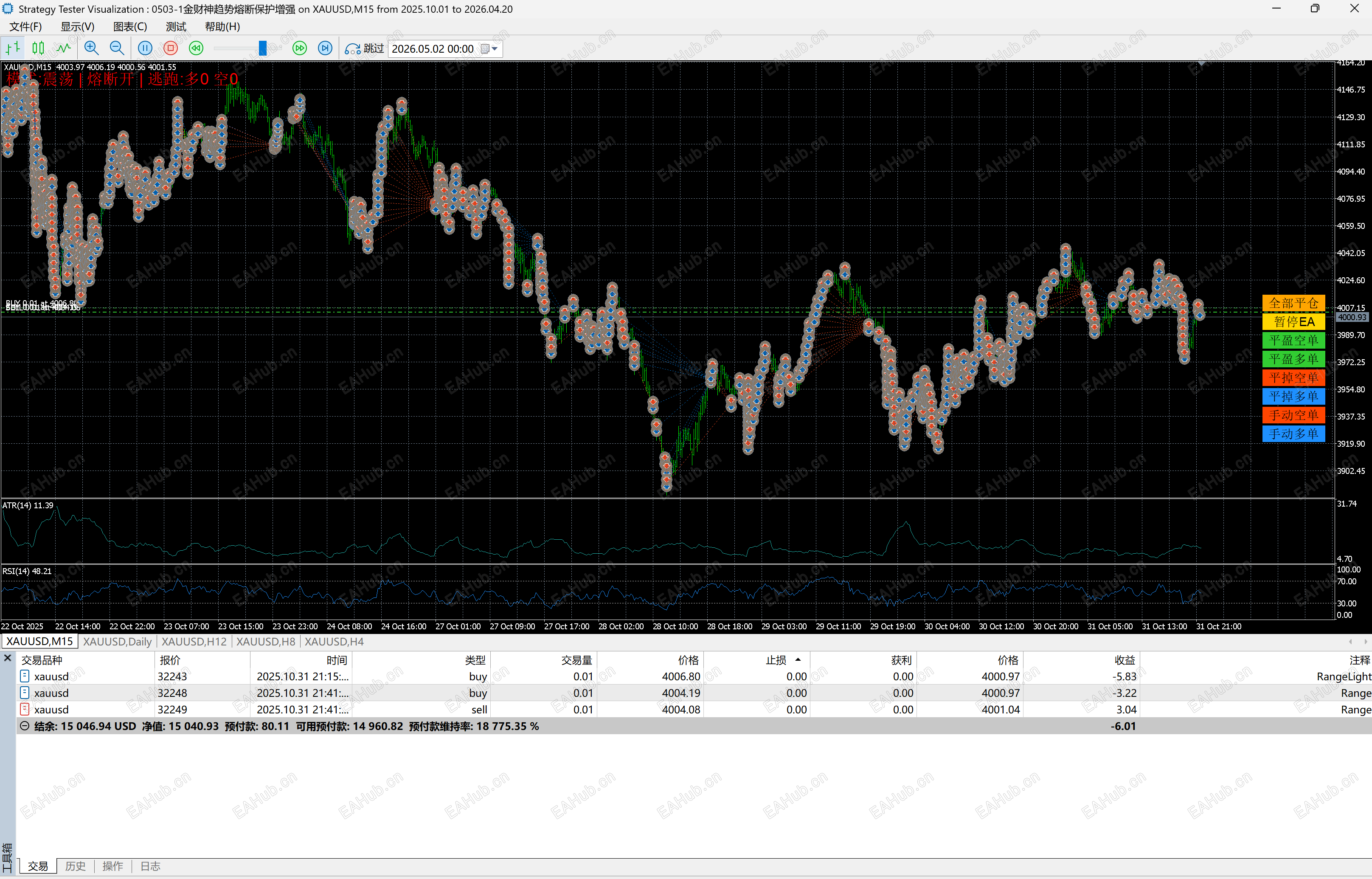Screen dimensions: 1372x879
Task: Switch chart to line chart mode
Action: tap(63, 48)
